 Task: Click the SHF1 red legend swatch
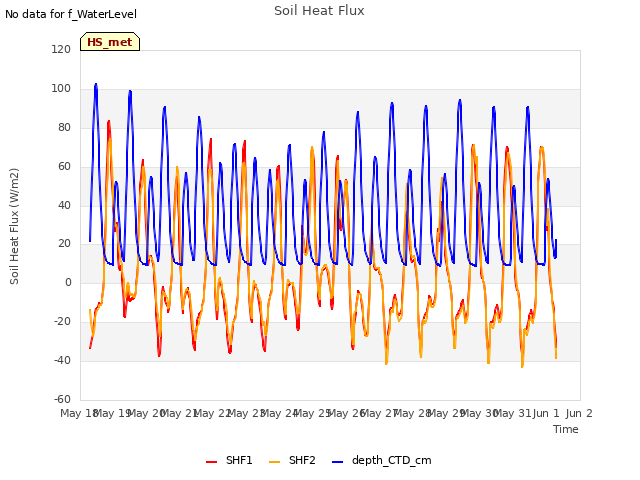(x=211, y=462)
